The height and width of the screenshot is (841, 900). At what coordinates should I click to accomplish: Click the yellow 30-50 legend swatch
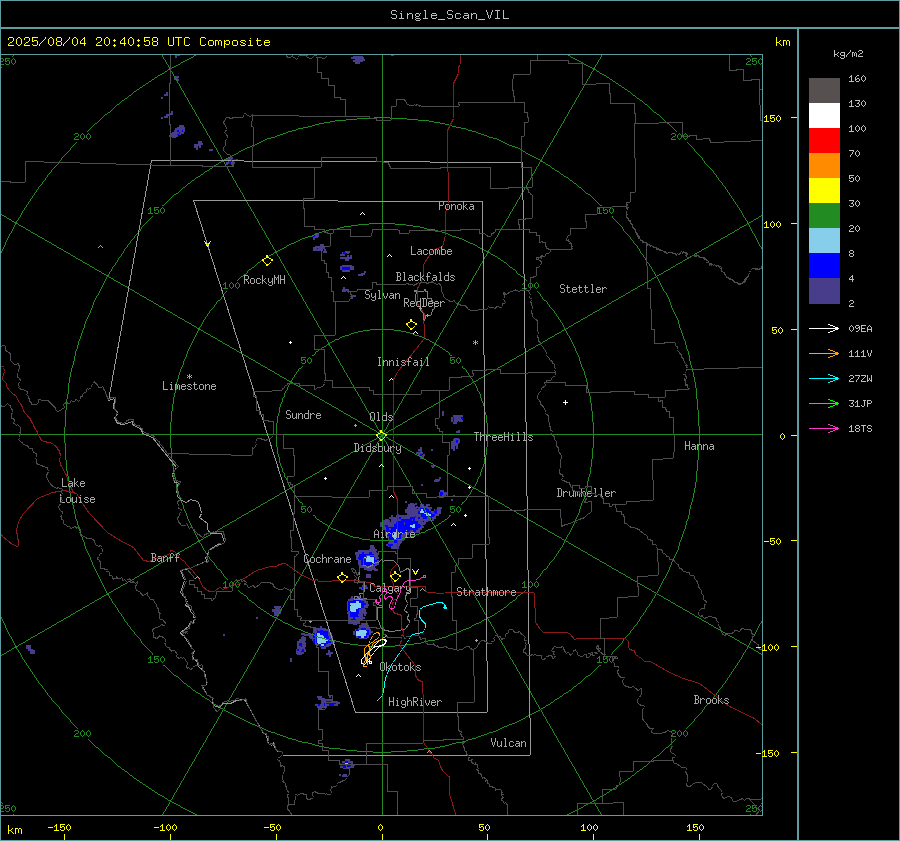pos(824,191)
